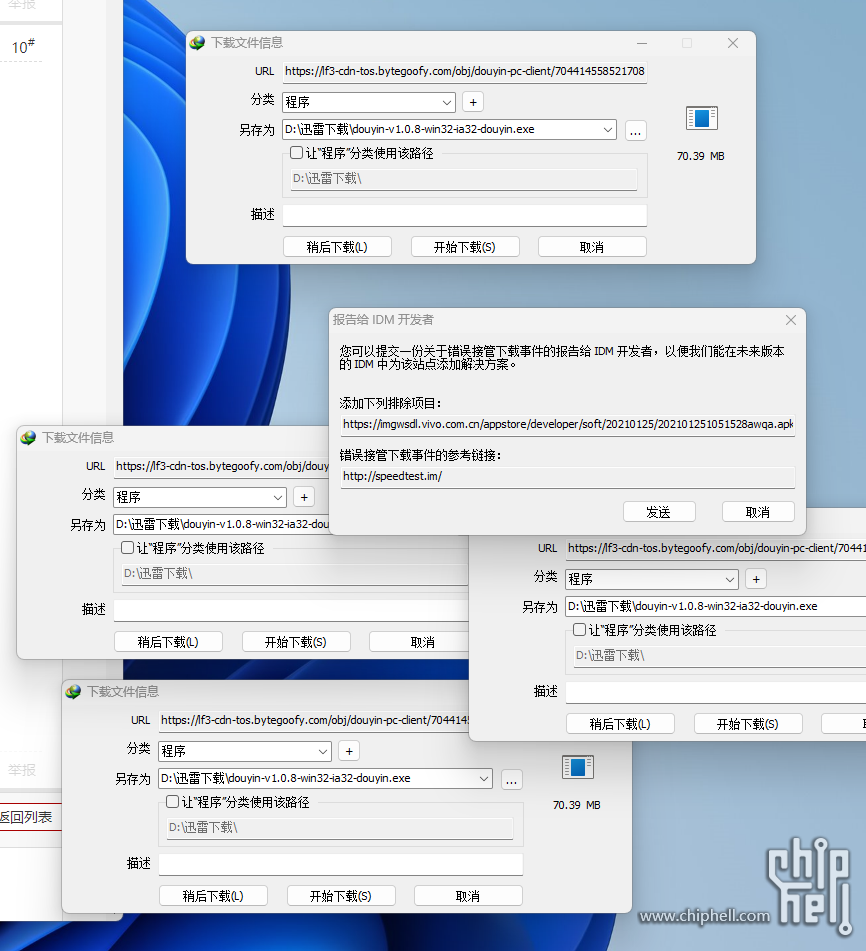The height and width of the screenshot is (951, 866).
Task: Click the IDM logo in the top download dialog title bar
Action: (x=197, y=43)
